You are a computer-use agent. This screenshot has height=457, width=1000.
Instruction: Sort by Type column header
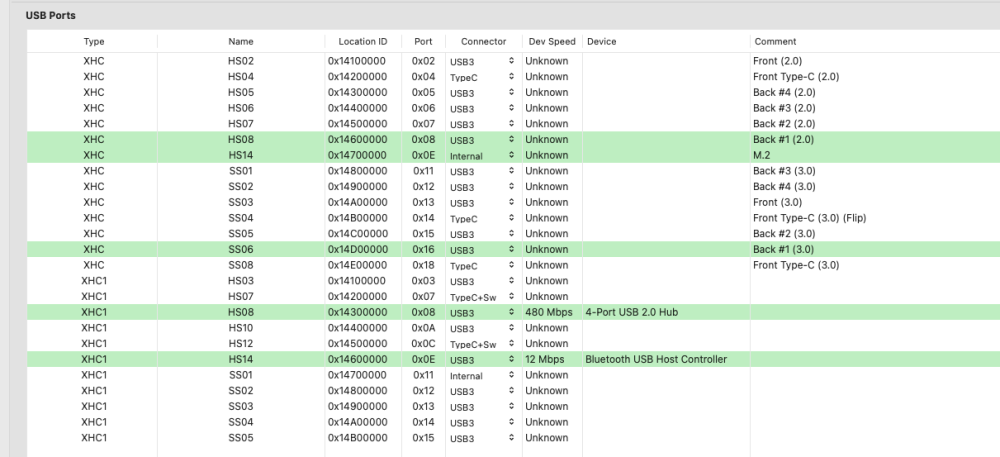pos(94,41)
